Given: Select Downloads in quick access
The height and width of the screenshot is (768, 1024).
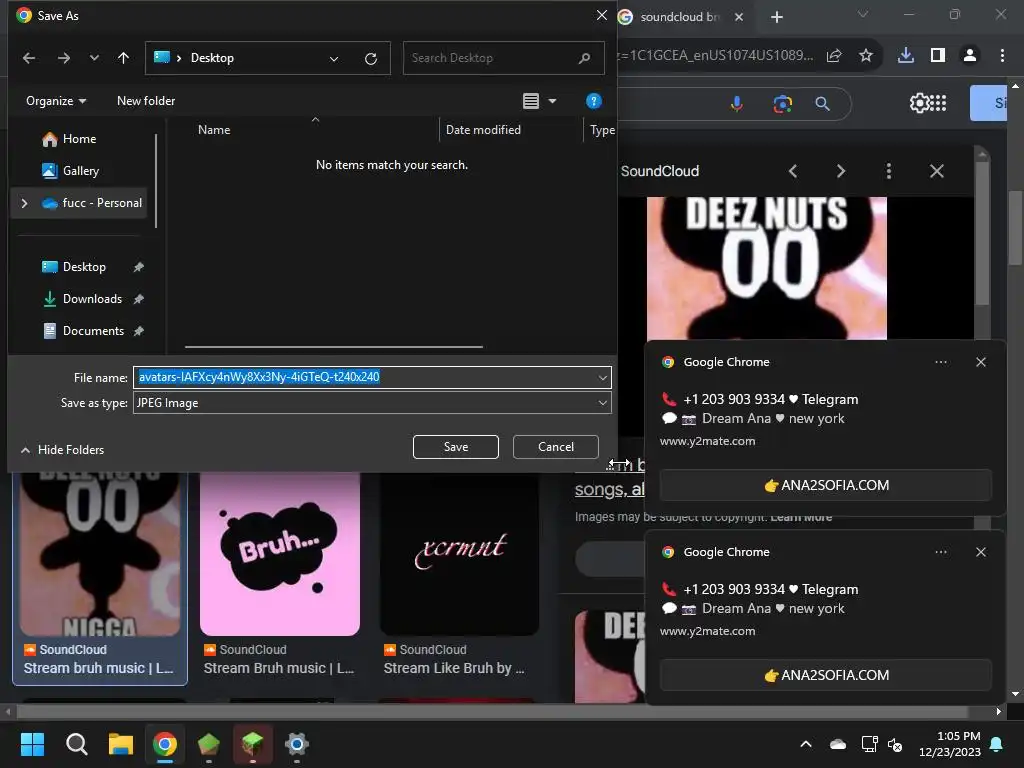Looking at the screenshot, I should click(91, 299).
